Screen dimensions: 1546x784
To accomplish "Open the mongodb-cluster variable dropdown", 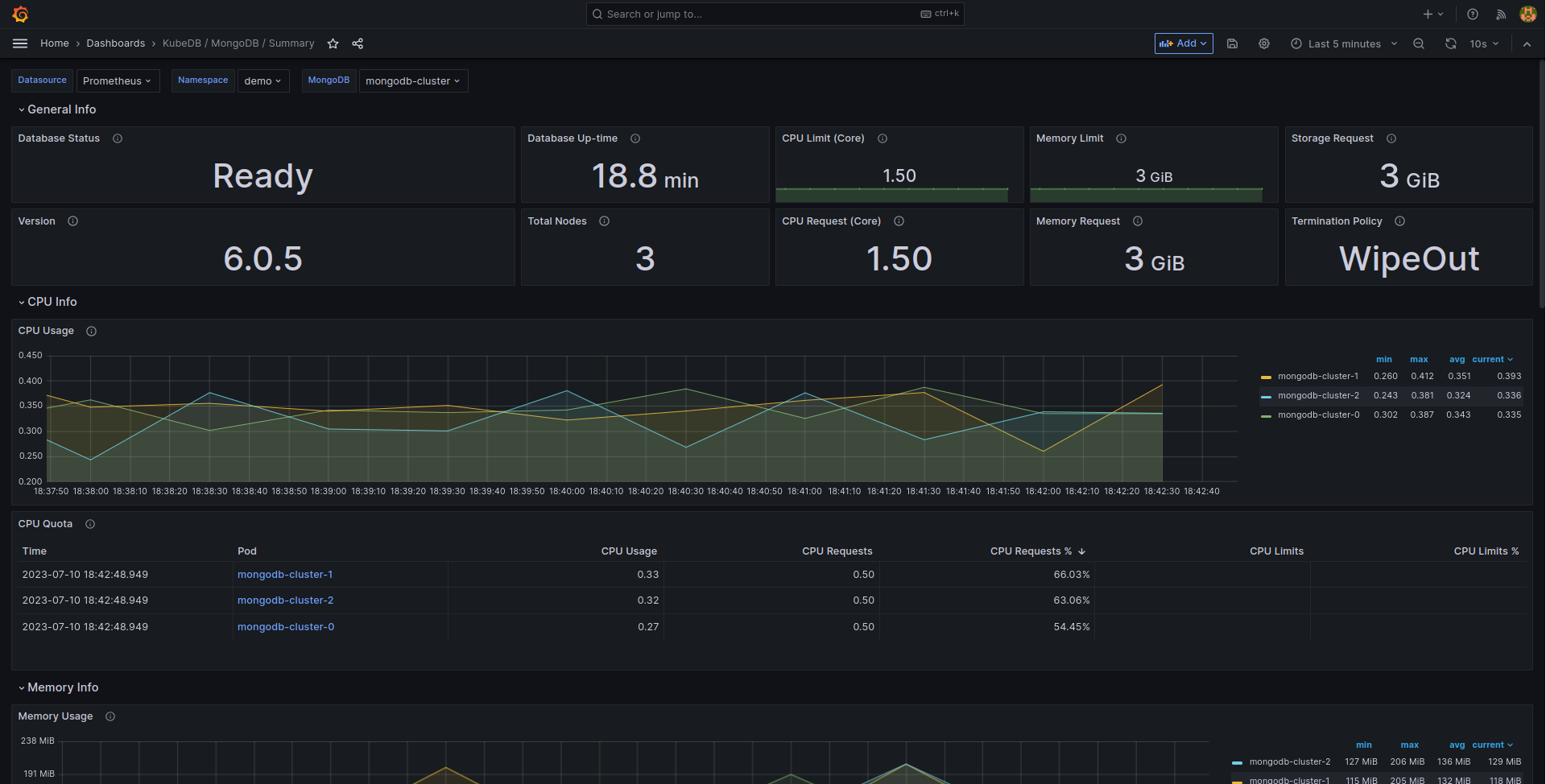I will pos(413,80).
